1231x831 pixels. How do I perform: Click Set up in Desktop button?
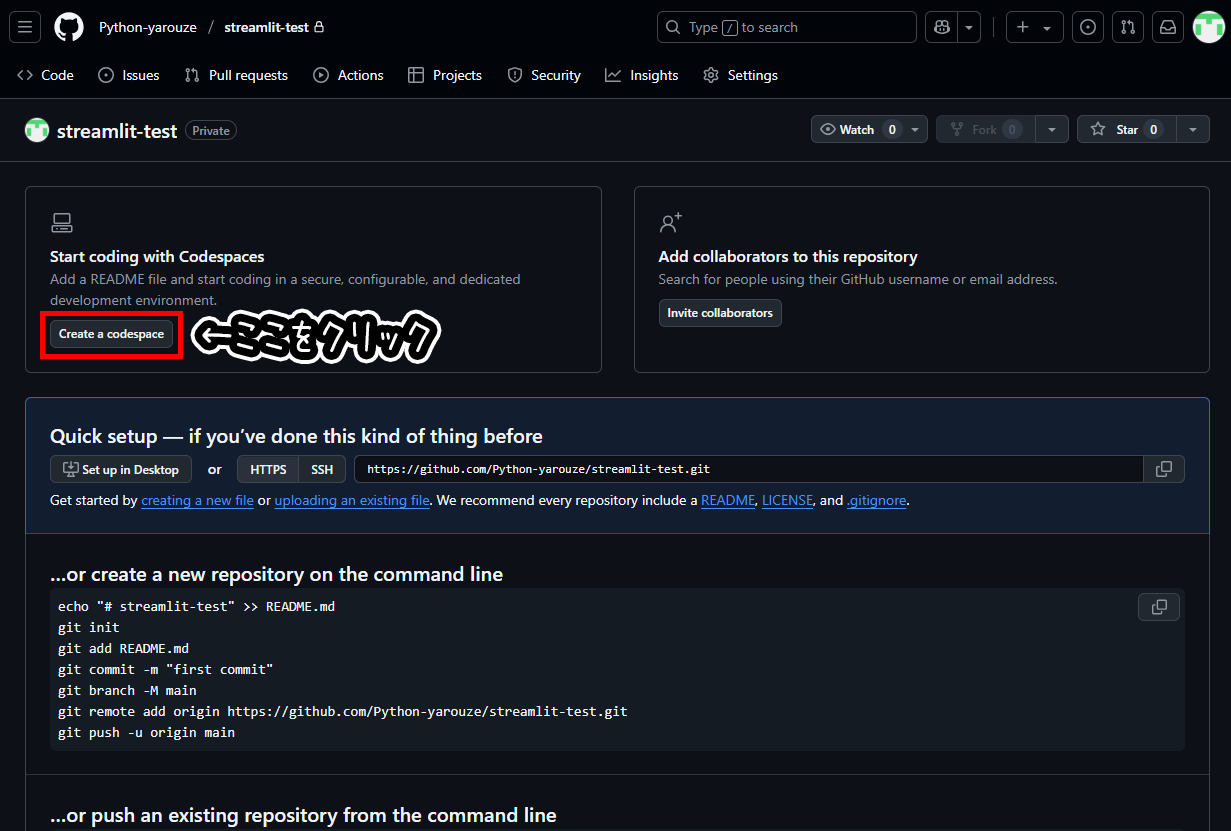pyautogui.click(x=120, y=469)
